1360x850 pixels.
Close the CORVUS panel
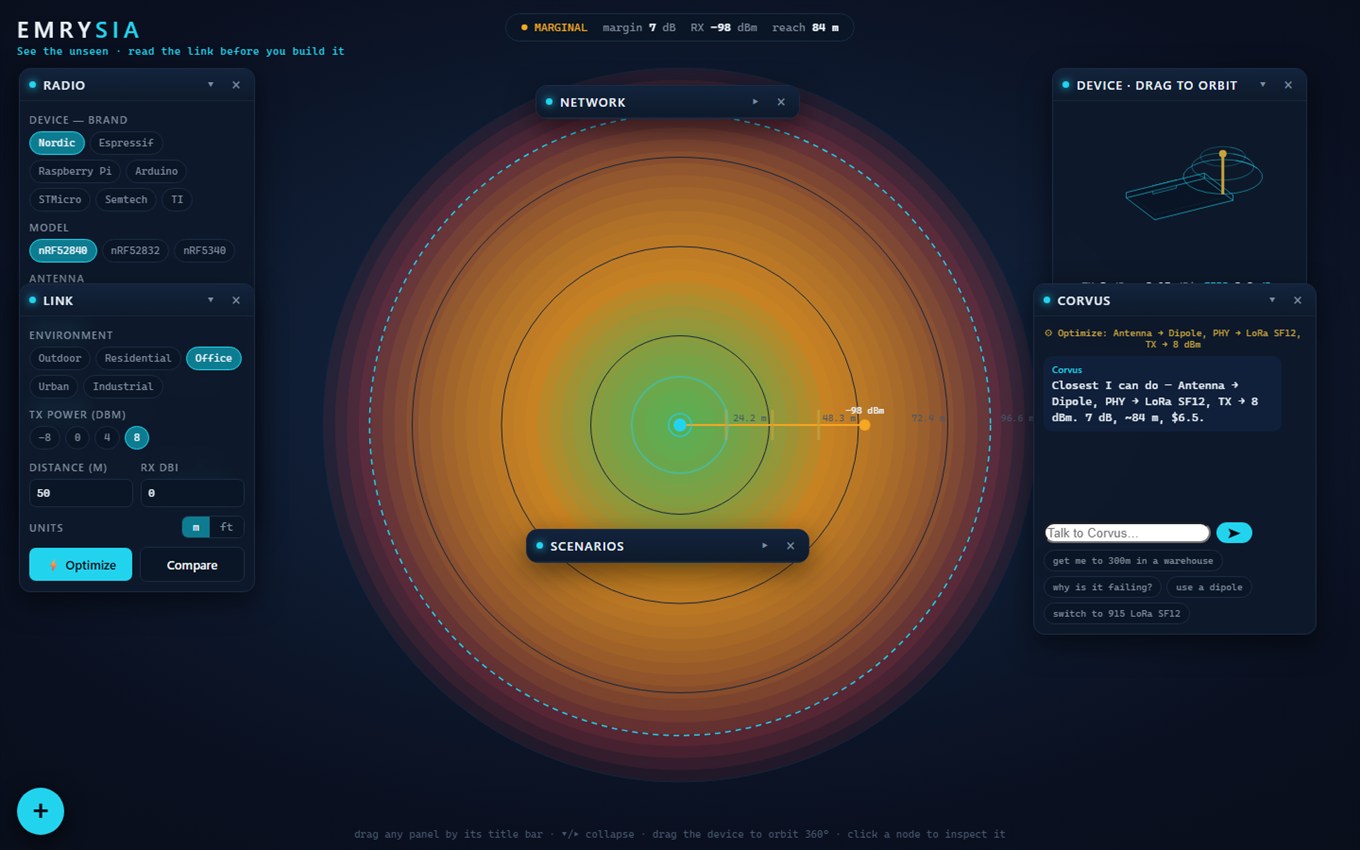tap(1298, 300)
